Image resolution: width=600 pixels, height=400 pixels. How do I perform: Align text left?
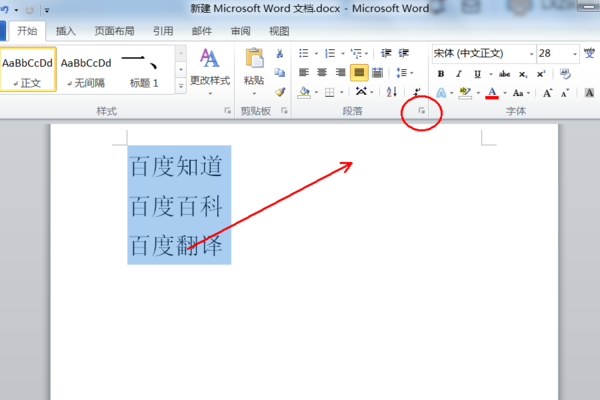pyautogui.click(x=304, y=72)
